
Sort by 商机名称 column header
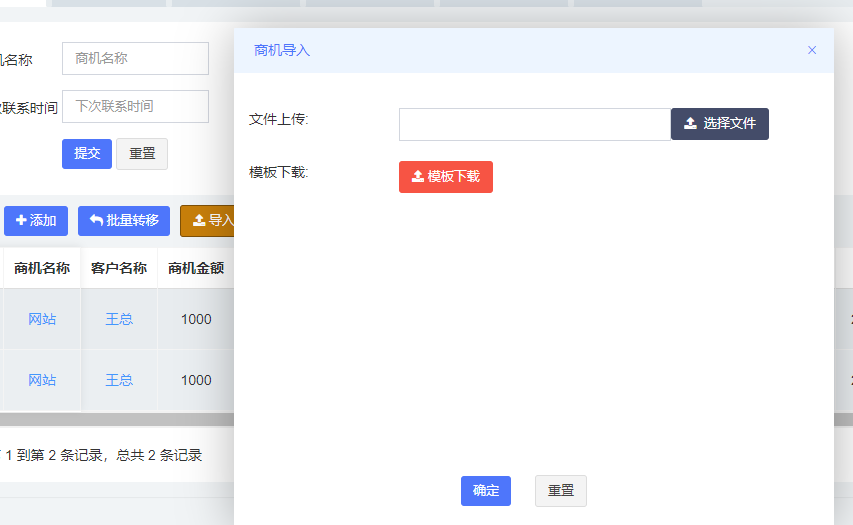(x=42, y=268)
